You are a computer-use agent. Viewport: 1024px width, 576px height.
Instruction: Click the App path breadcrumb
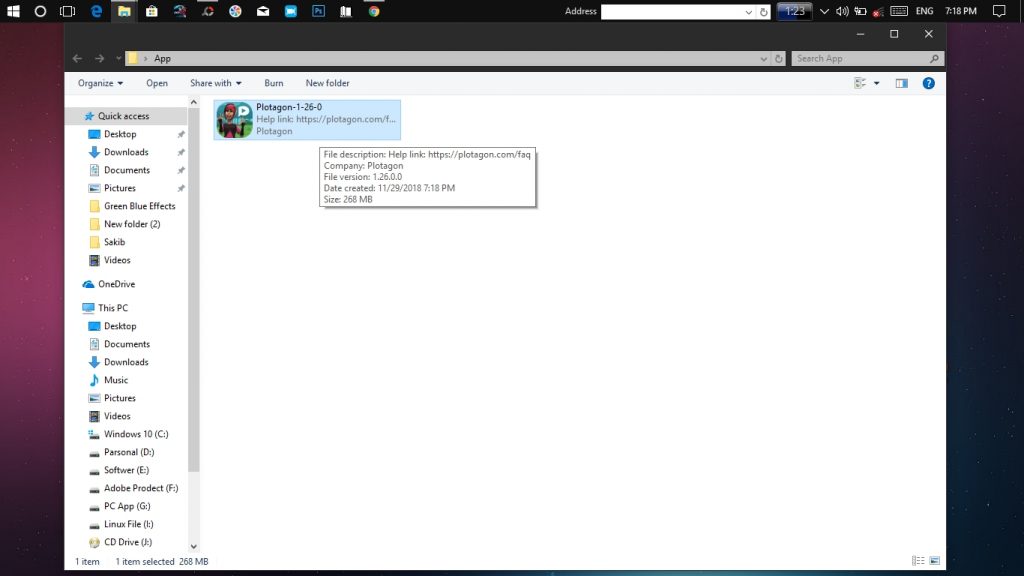point(163,58)
